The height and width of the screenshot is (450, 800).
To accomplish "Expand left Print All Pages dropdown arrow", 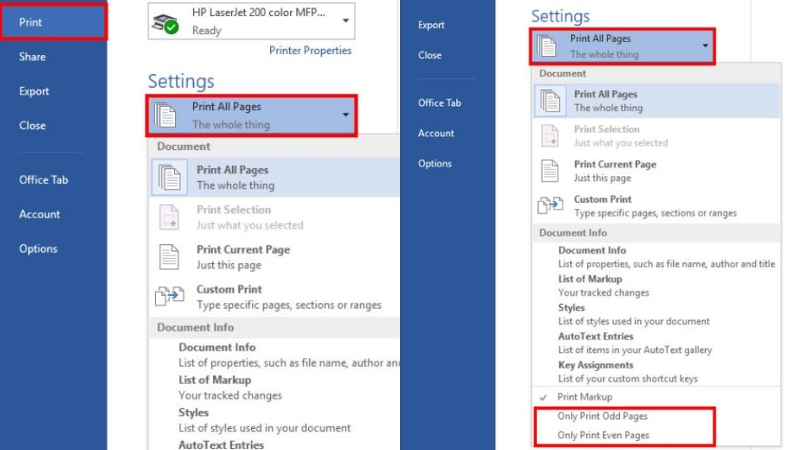I will 346,115.
